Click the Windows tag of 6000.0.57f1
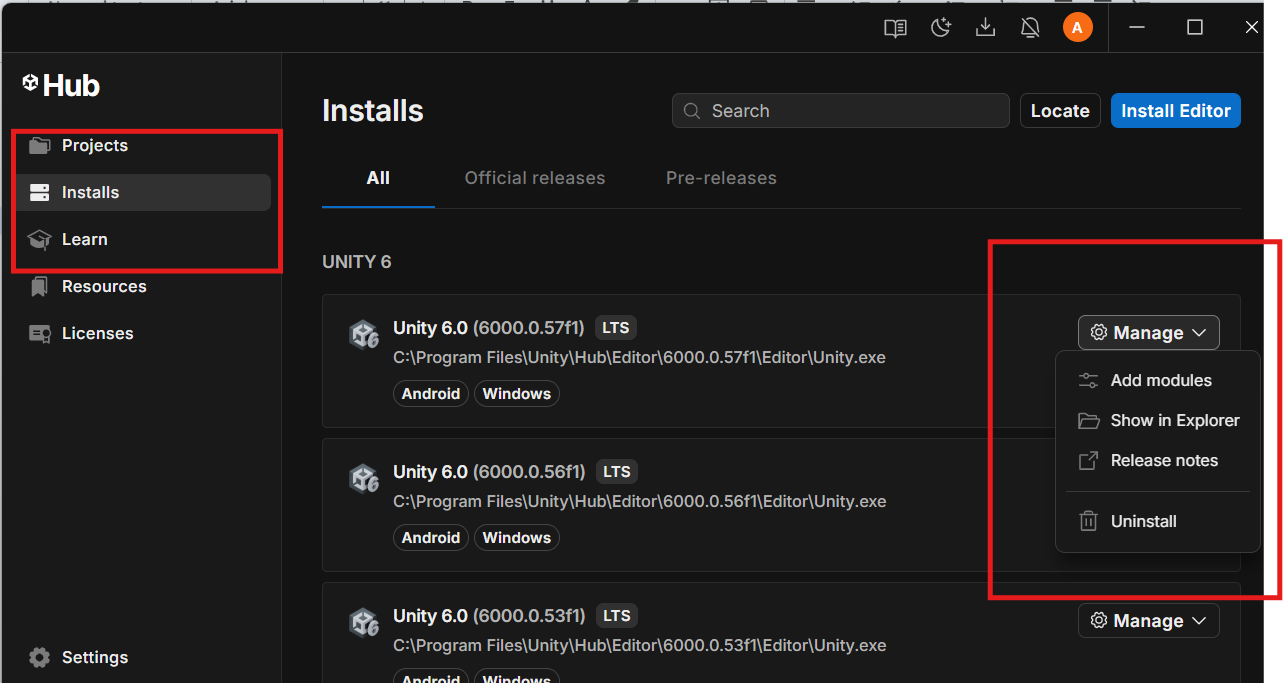The height and width of the screenshot is (683, 1283). click(517, 394)
